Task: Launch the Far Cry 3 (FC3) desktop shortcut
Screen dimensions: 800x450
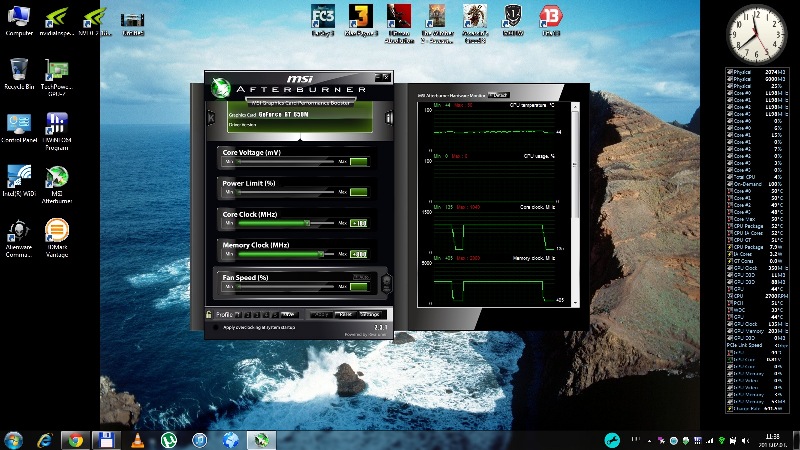Action: tap(323, 20)
